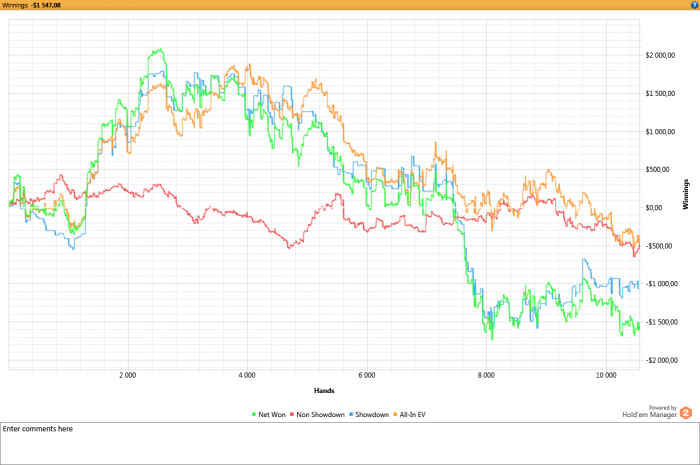Click the green Net Won legend dot

click(254, 414)
